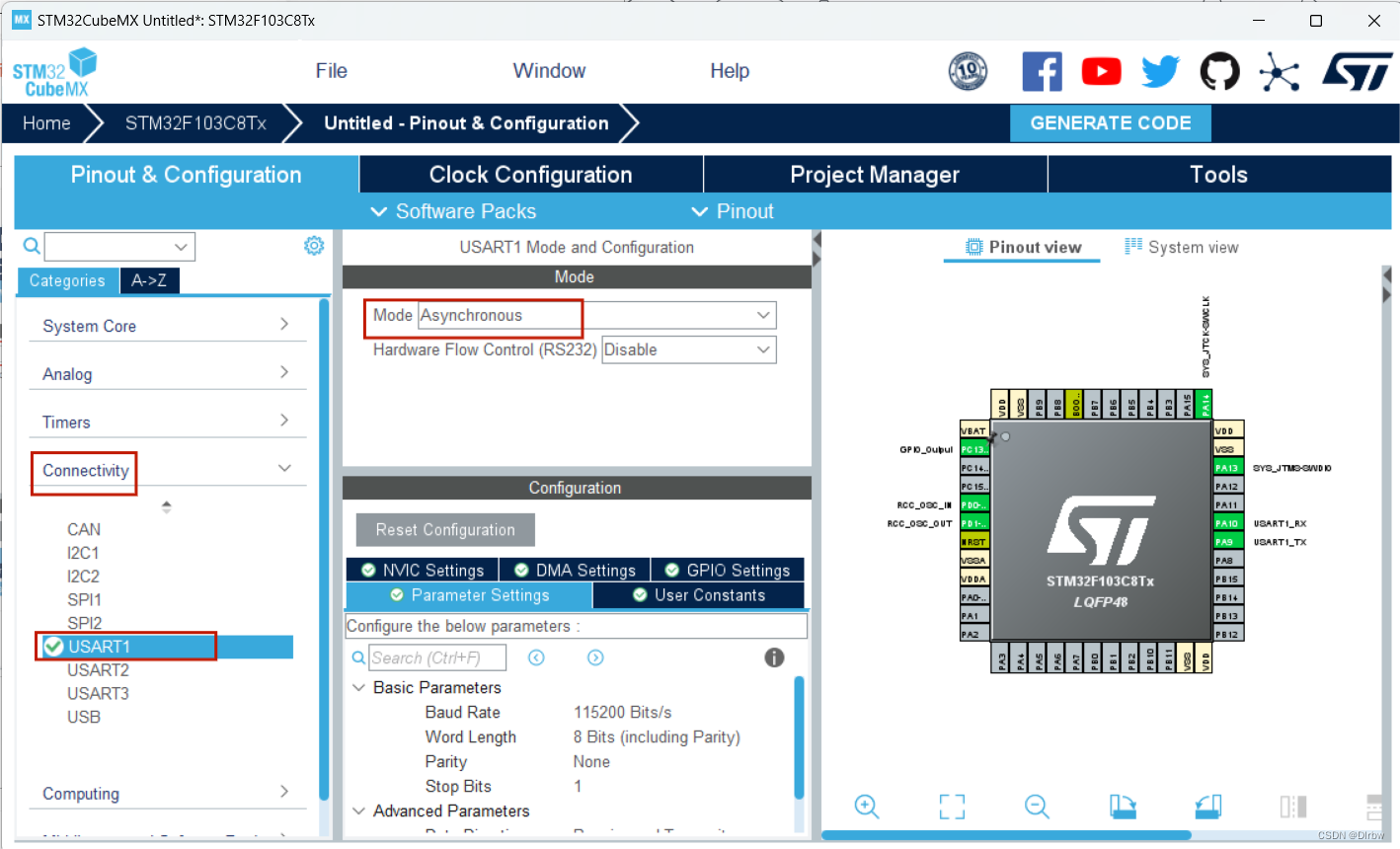This screenshot has height=849, width=1400.
Task: Open the Software Packs dropdown
Action: [x=453, y=211]
